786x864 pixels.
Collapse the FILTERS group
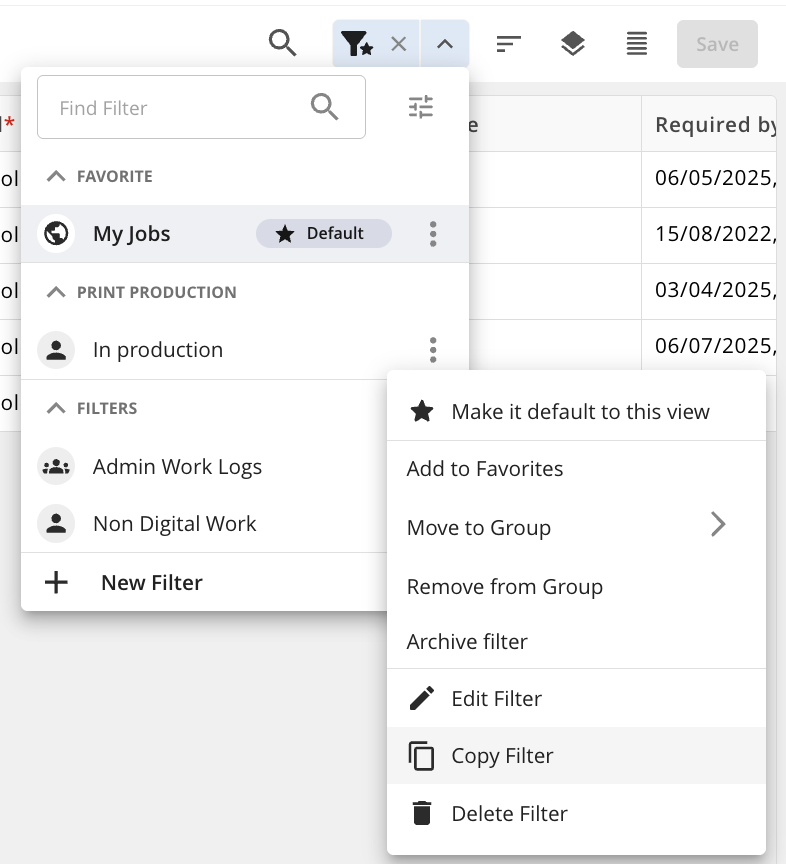(56, 408)
